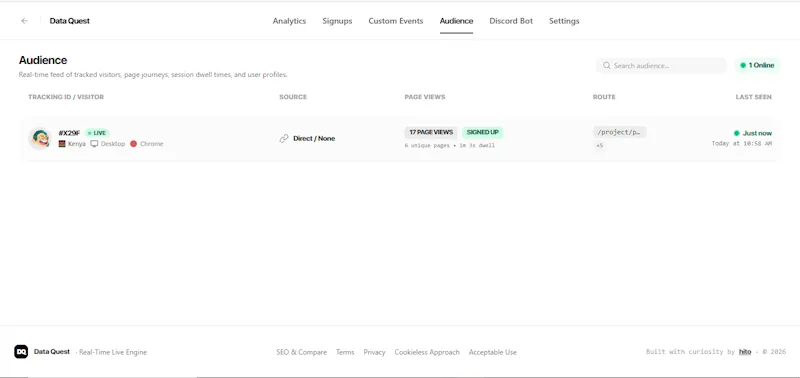Click the Data Quest project title
This screenshot has height=378, width=800.
(69, 21)
